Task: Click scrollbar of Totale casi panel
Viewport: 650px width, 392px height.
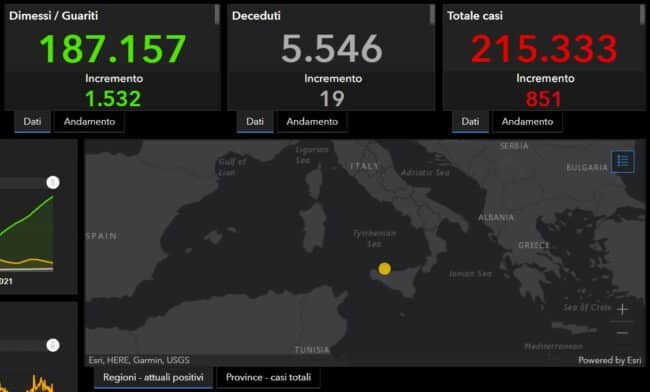Action: coord(643,15)
